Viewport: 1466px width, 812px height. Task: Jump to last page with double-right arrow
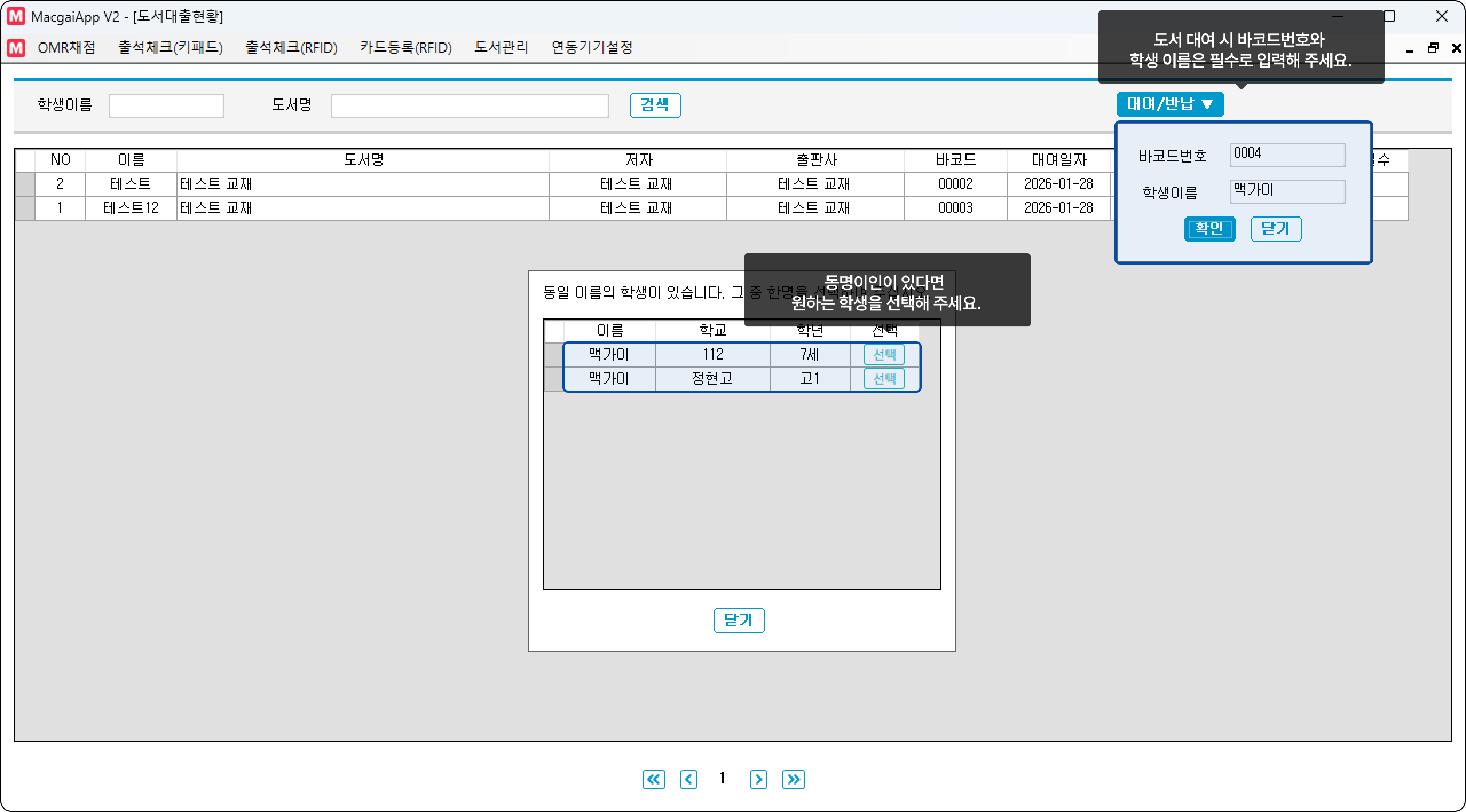793,779
